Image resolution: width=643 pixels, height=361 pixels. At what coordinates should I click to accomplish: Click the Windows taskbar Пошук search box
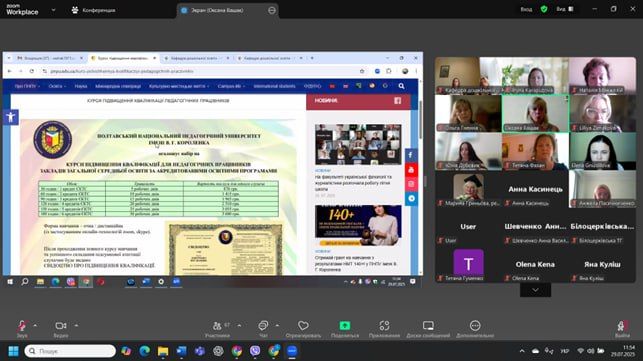(x=70, y=351)
